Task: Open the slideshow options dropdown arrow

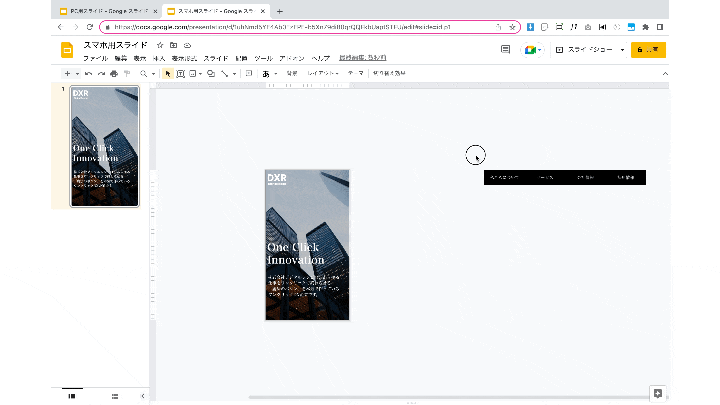Action: point(622,49)
